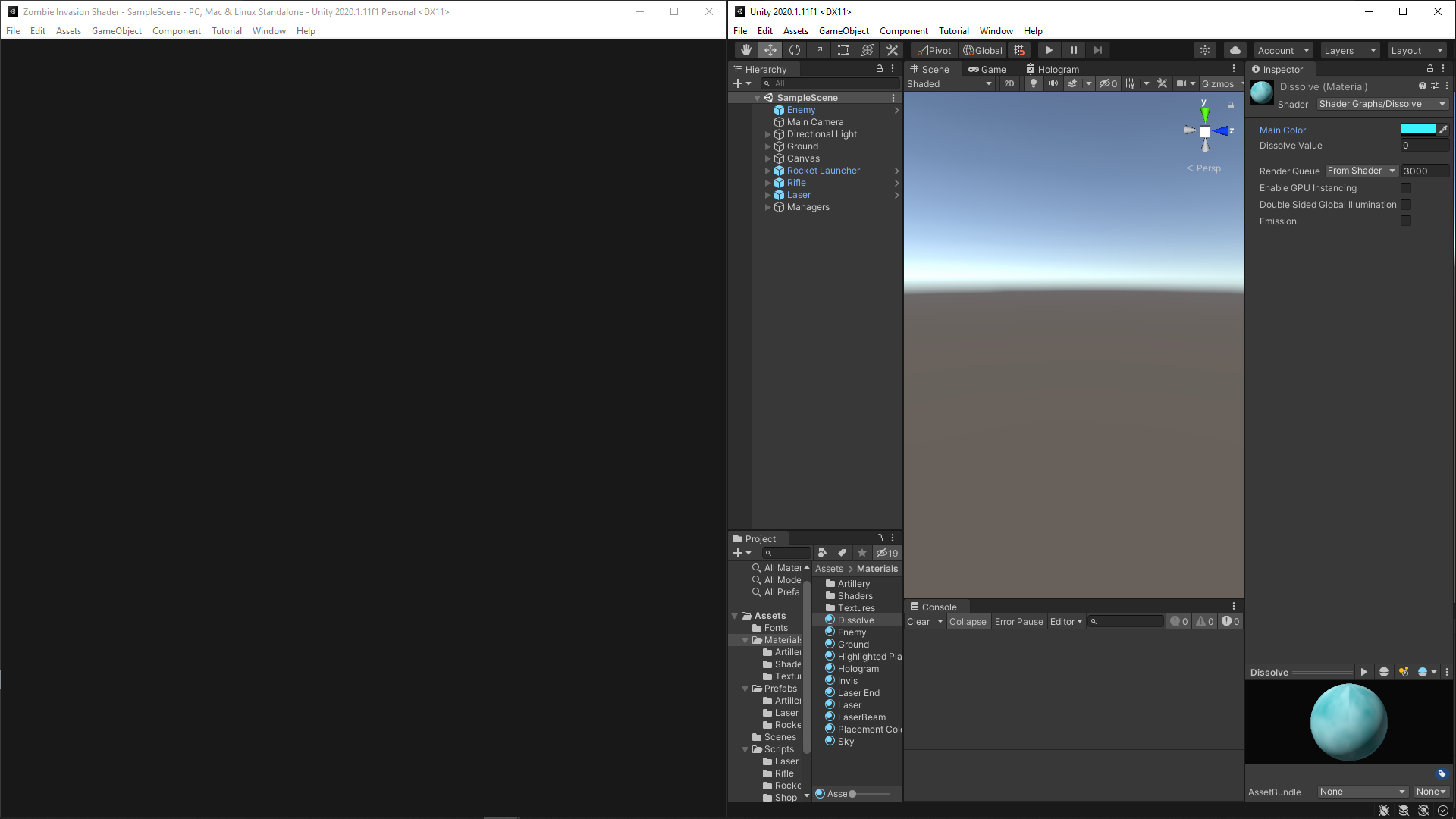Select the Hologram material asset
This screenshot has height=819, width=1456.
click(x=858, y=669)
